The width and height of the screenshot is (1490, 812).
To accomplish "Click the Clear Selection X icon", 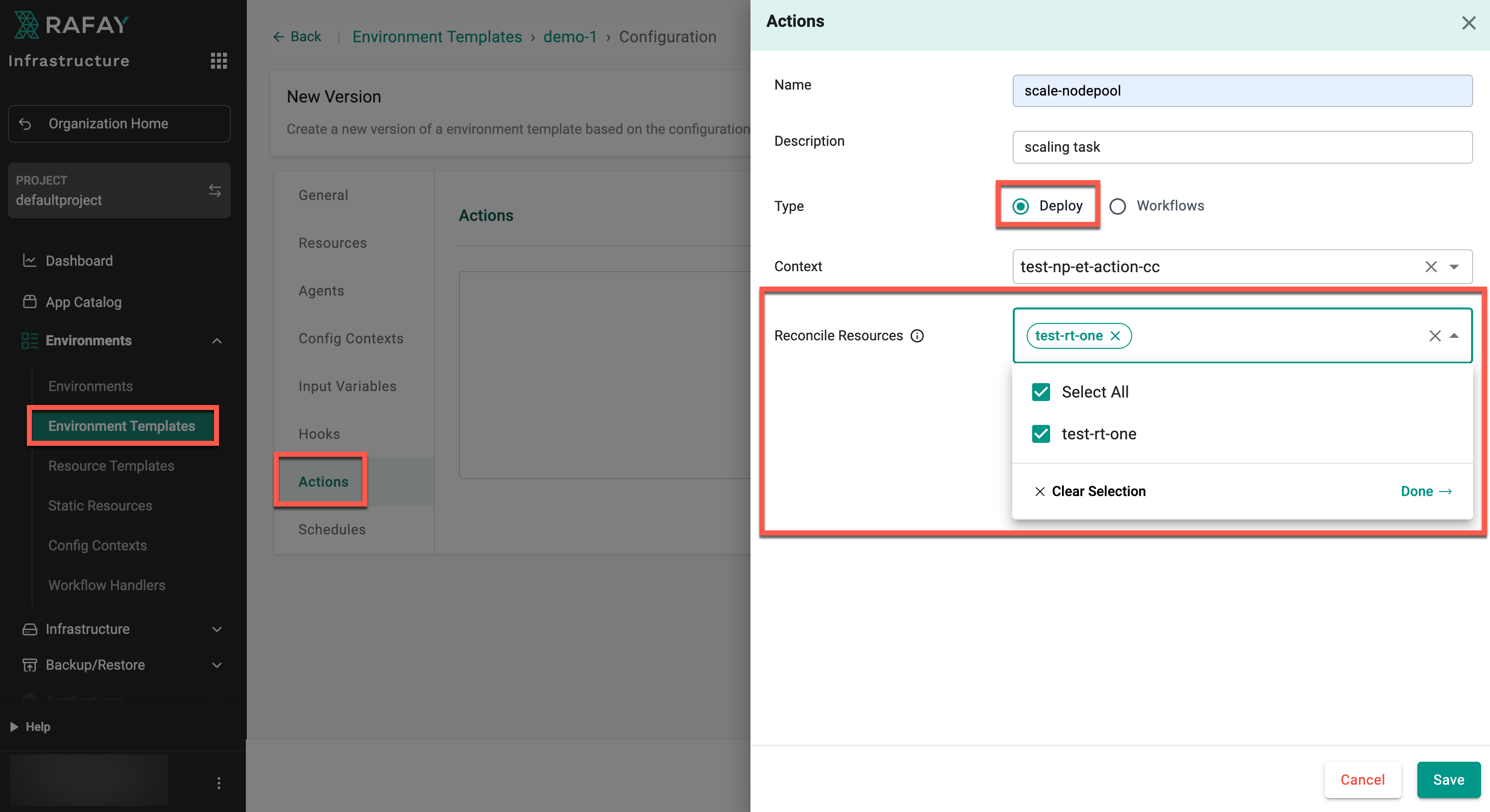I will (1040, 492).
